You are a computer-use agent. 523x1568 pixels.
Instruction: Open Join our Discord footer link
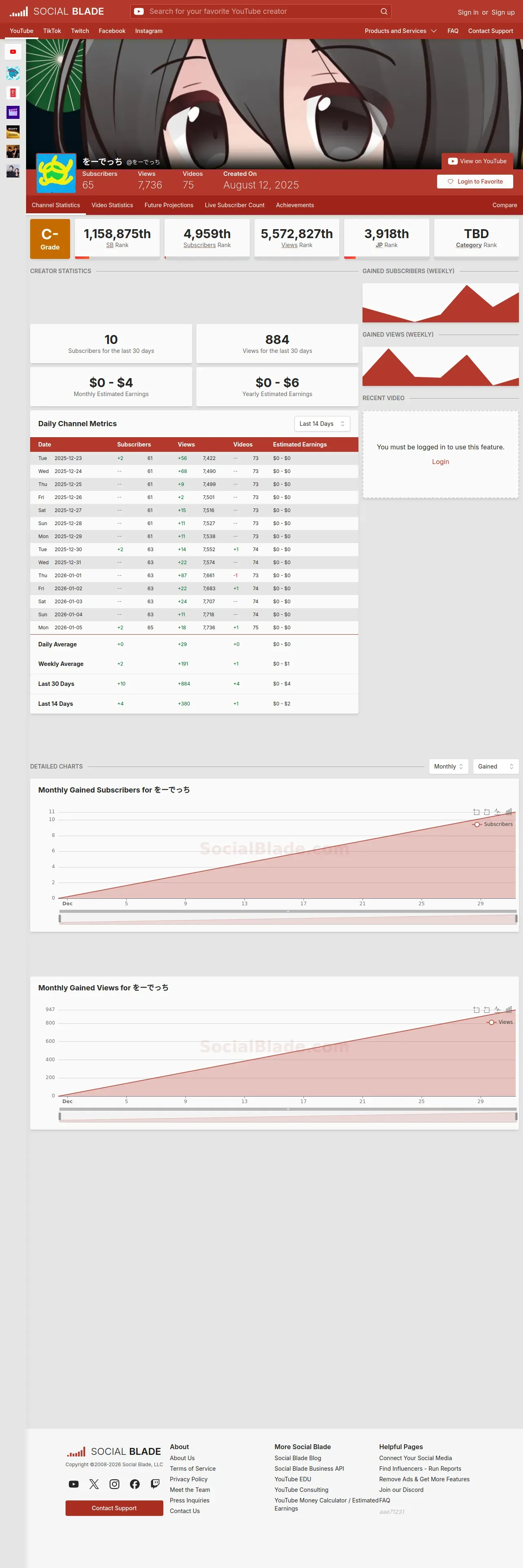(401, 1490)
